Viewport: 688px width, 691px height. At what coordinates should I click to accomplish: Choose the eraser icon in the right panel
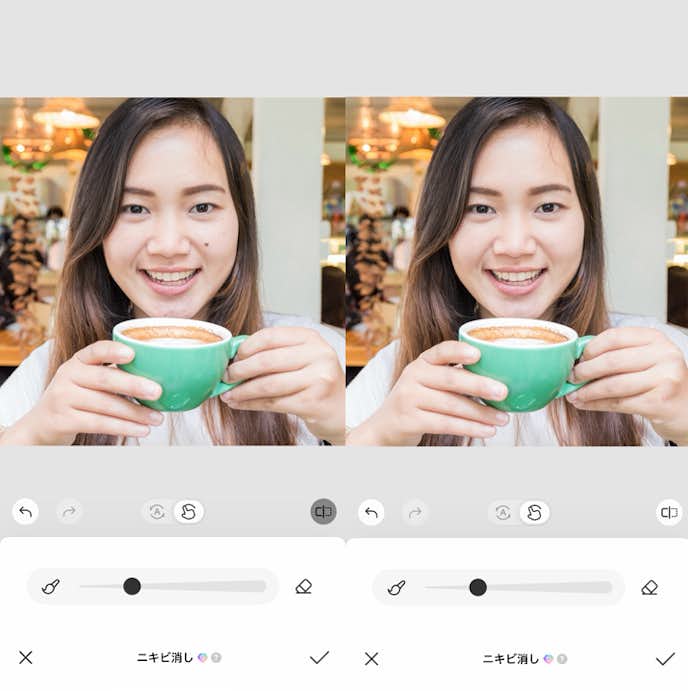650,587
